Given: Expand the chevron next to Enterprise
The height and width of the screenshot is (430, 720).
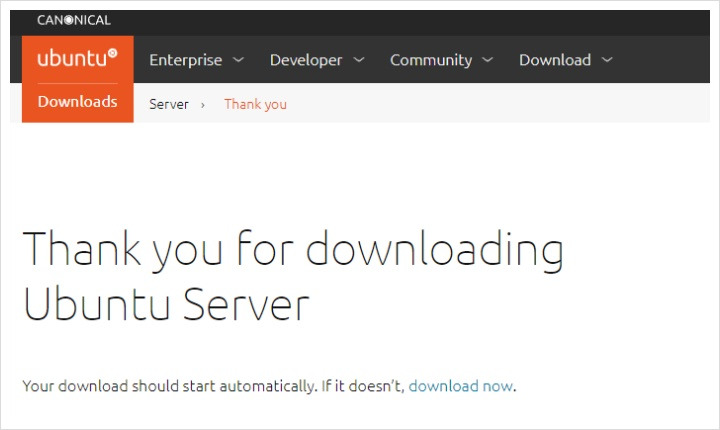Looking at the screenshot, I should click(238, 60).
